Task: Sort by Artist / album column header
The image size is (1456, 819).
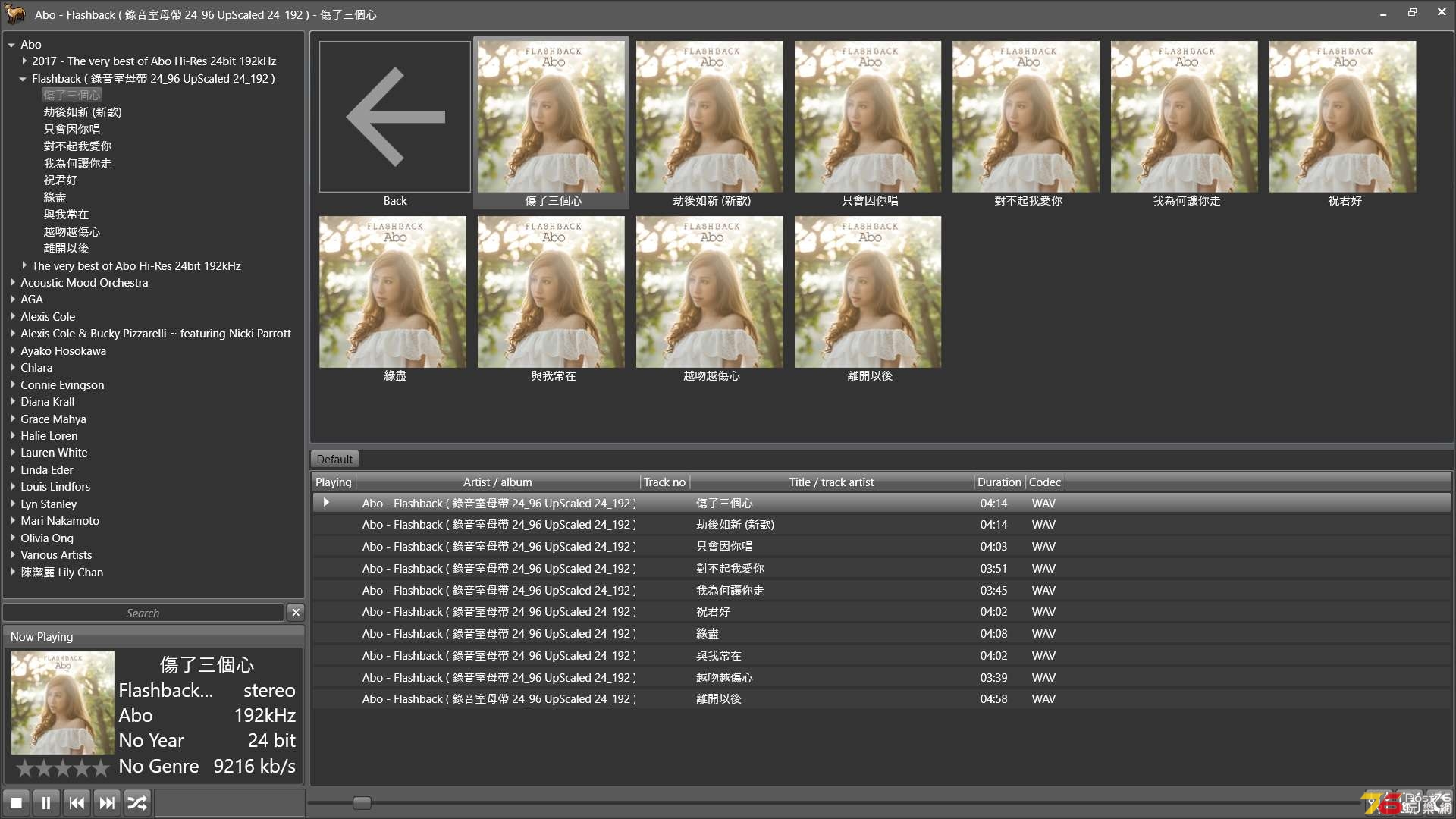Action: click(497, 482)
